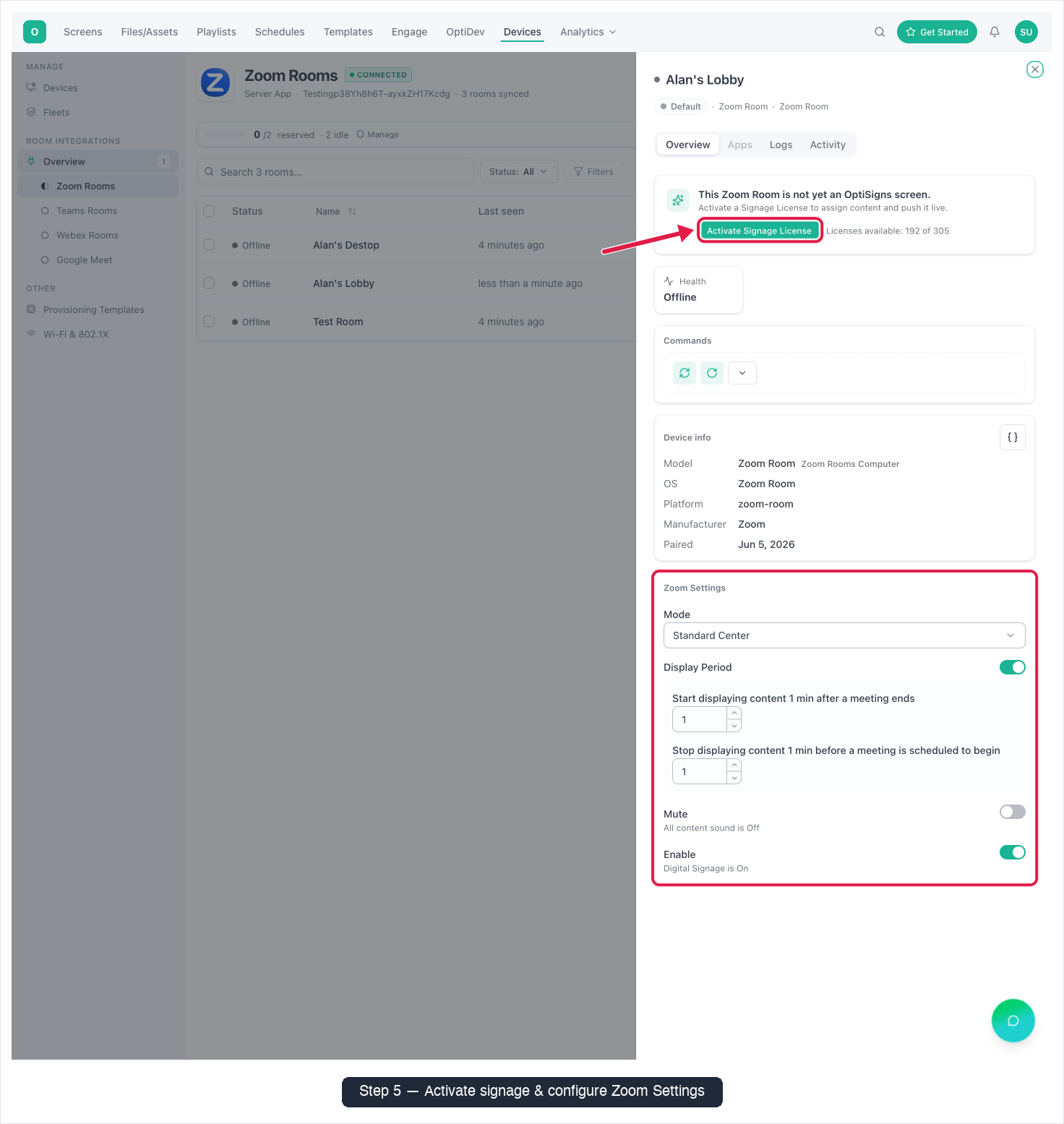Switch to the Overview tab in panel
This screenshot has height=1124, width=1064.
688,145
